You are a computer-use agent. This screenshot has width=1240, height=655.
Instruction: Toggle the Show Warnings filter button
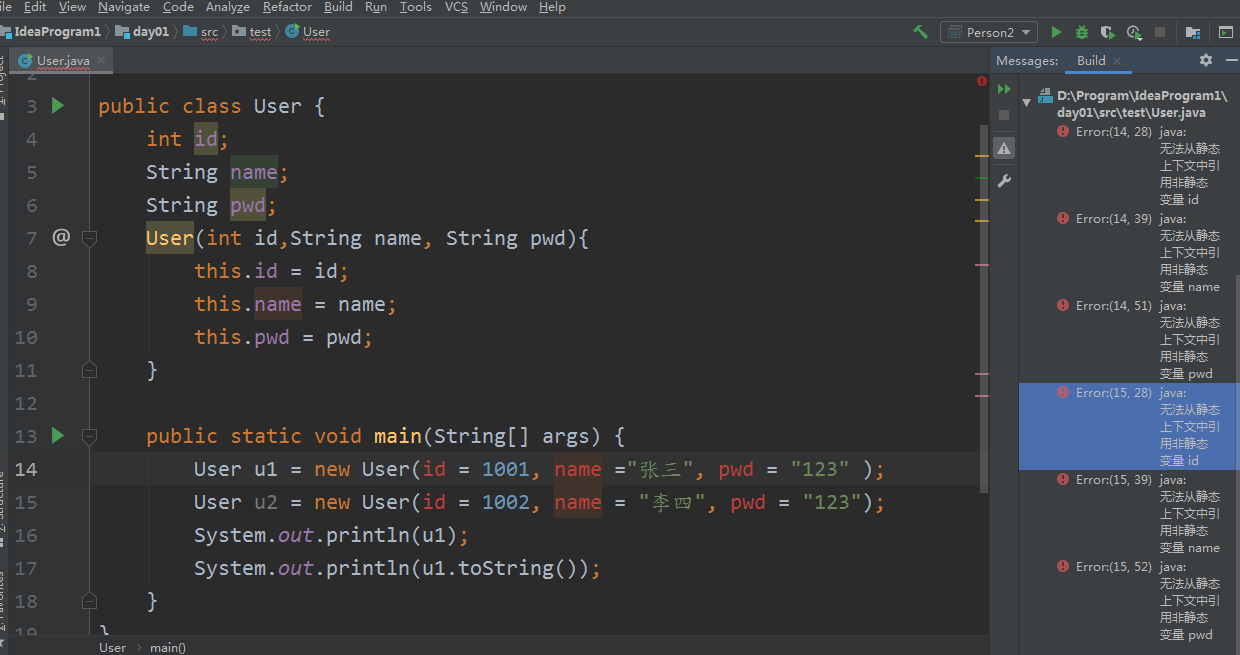[1004, 148]
